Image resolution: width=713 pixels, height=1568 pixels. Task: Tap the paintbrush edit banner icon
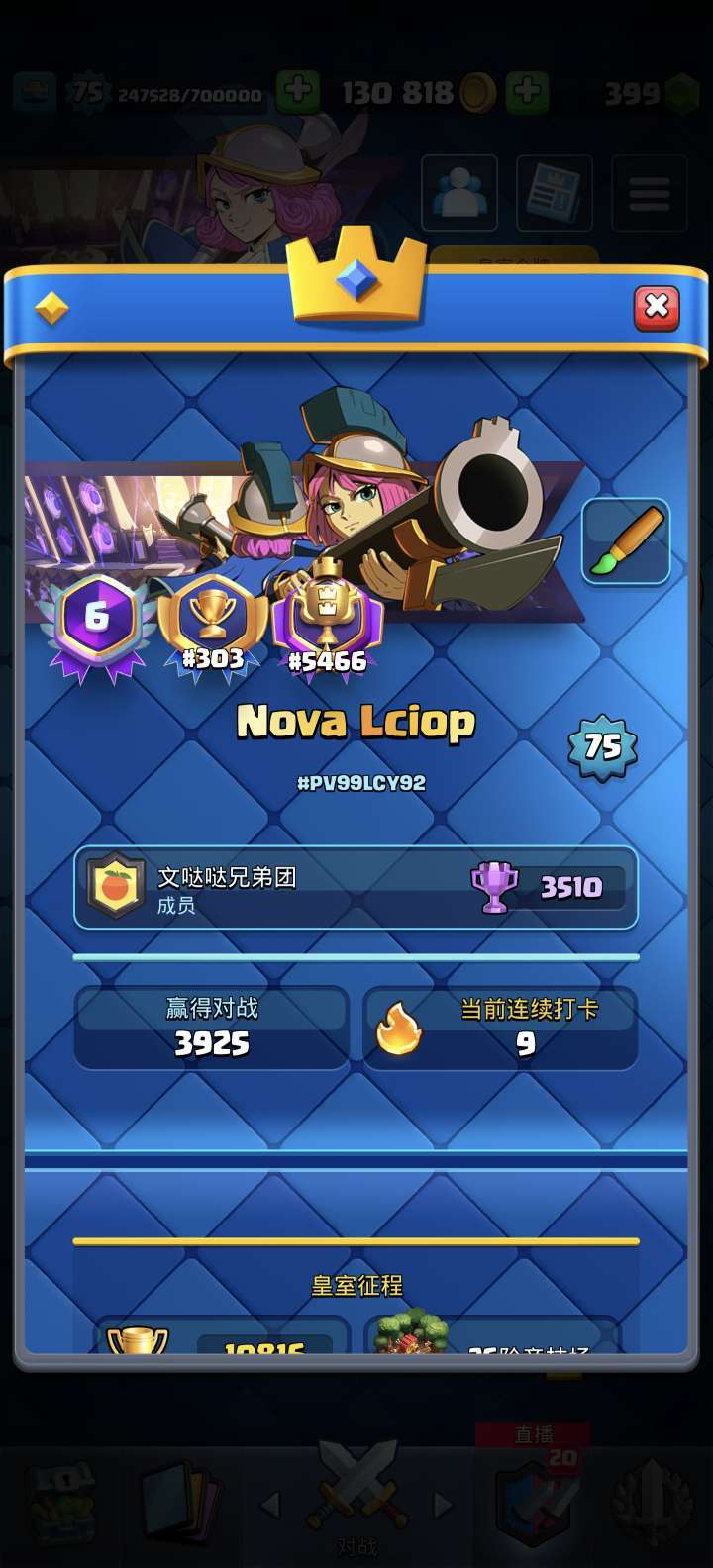click(626, 541)
